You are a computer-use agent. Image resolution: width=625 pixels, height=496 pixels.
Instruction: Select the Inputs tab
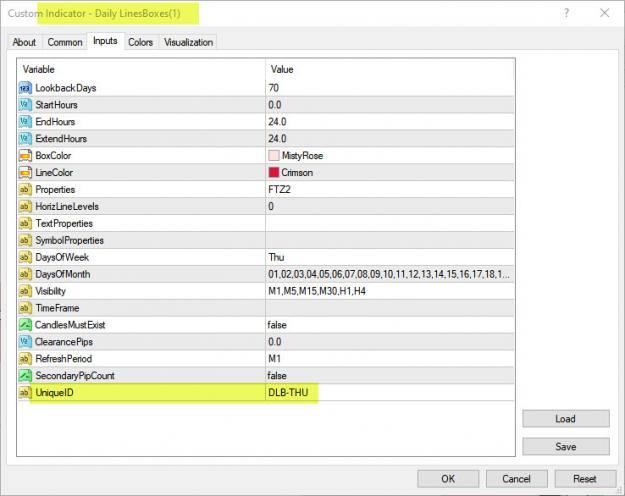[x=105, y=41]
